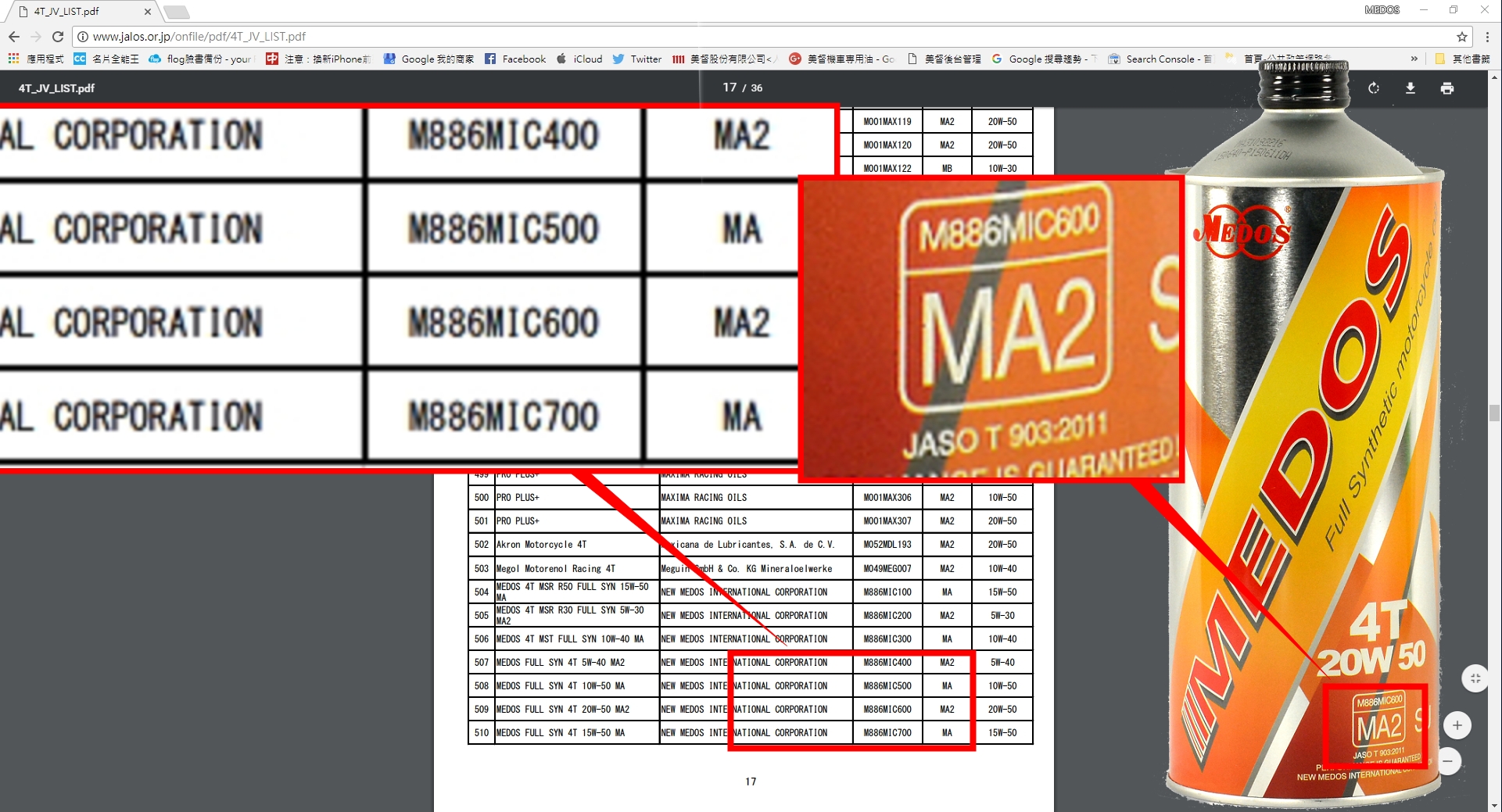Open the 名片全能王 bookmark
The image size is (1502, 812).
[106, 59]
